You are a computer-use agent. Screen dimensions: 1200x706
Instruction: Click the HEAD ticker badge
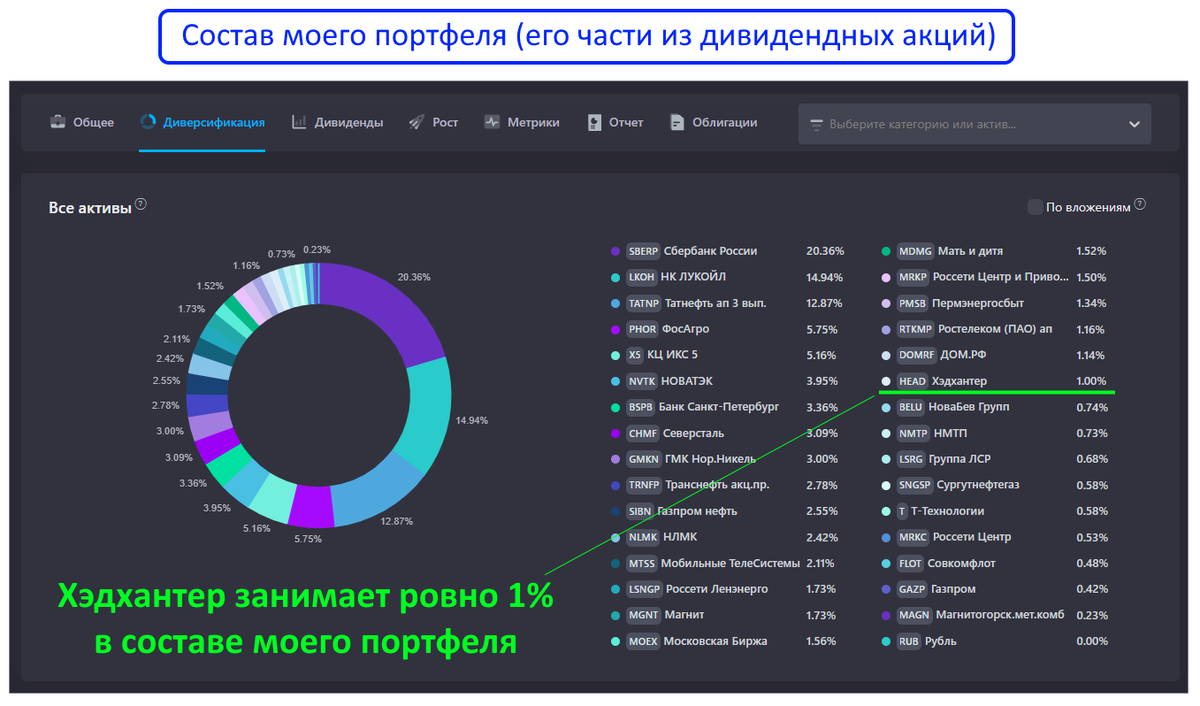tap(911, 381)
